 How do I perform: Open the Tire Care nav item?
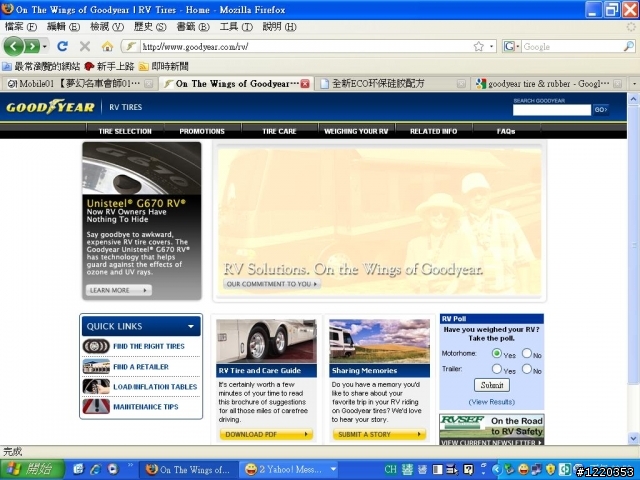[279, 131]
